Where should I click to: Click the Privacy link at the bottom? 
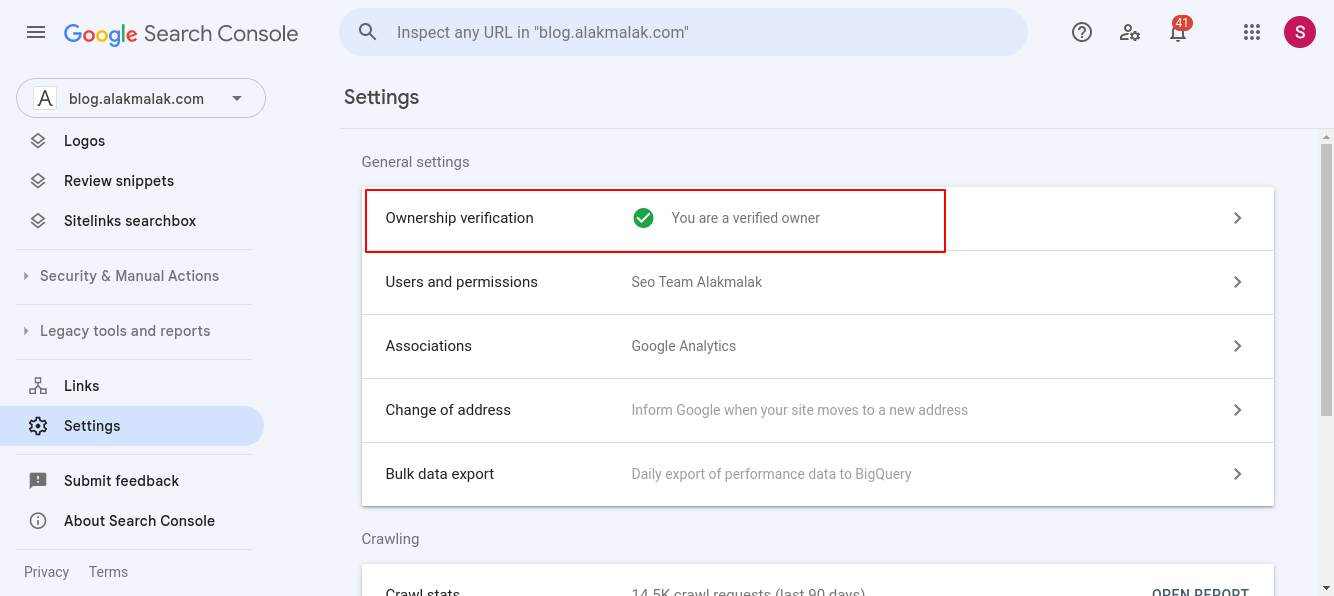[46, 571]
